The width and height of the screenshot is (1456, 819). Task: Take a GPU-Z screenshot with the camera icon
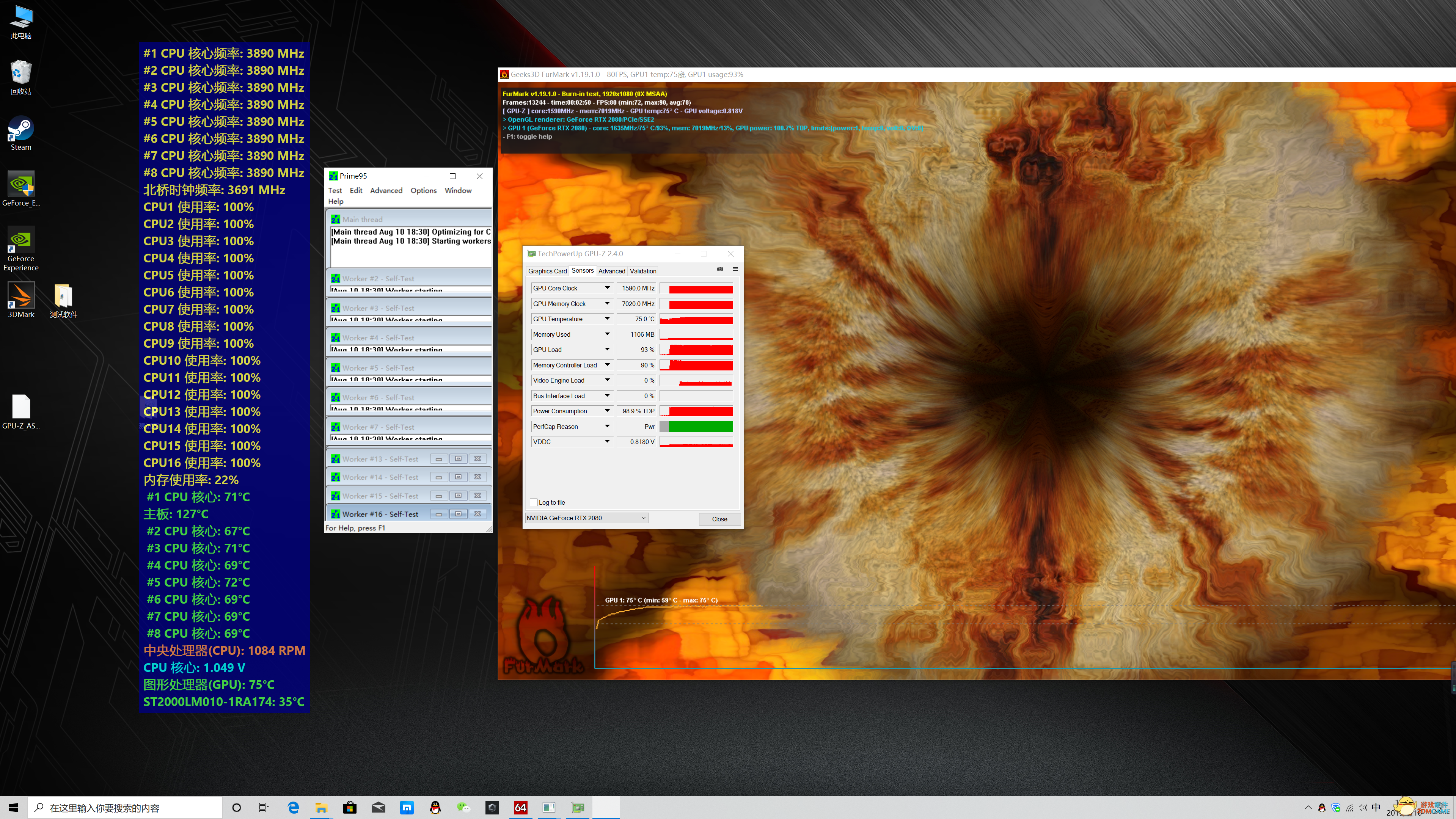coord(720,269)
